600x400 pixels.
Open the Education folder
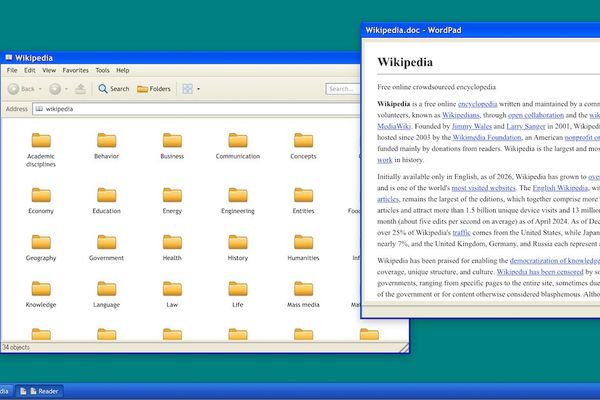[106, 200]
